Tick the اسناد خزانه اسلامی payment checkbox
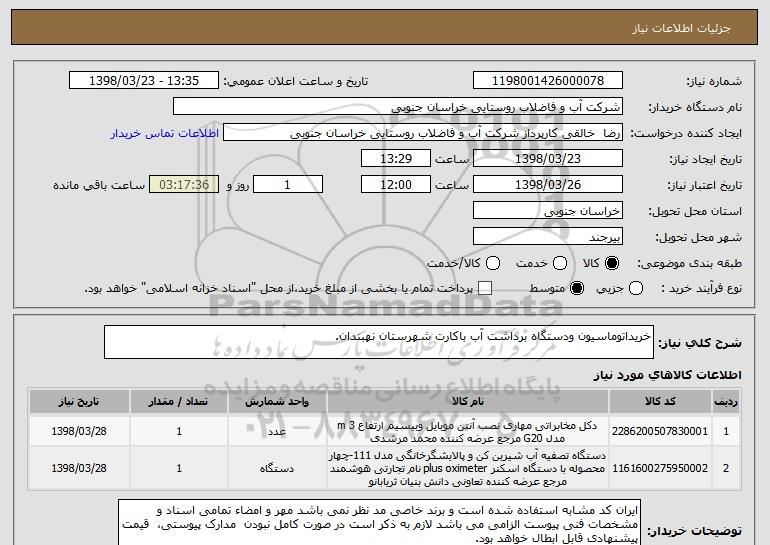Viewport: 770px width, 545px height. pyautogui.click(x=485, y=288)
